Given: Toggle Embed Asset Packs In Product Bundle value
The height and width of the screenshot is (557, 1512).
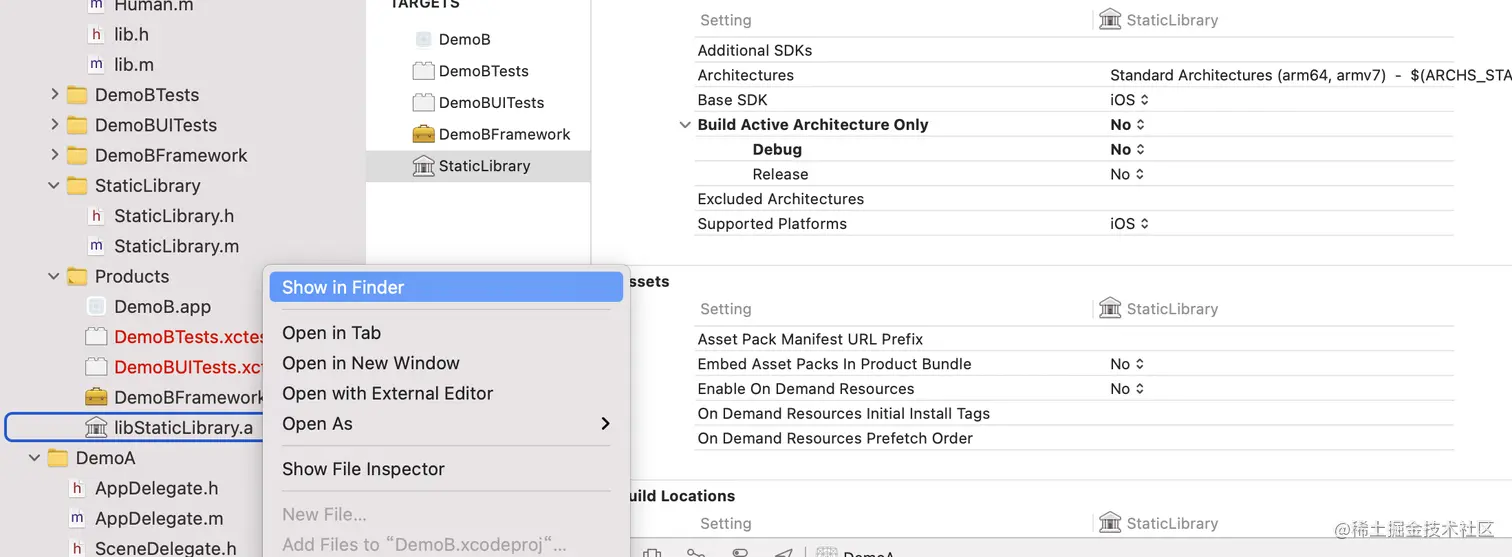Looking at the screenshot, I should 1127,364.
